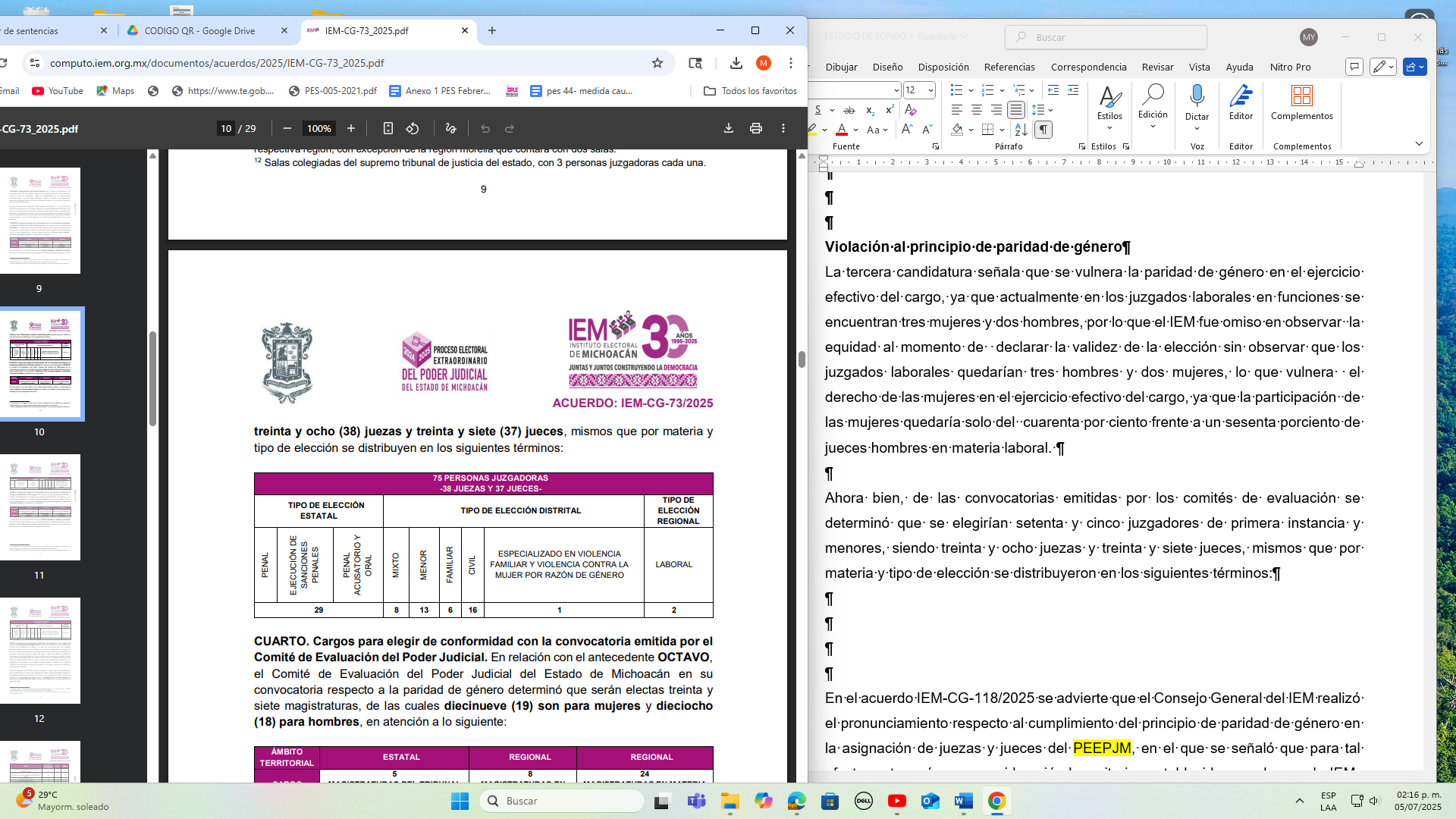This screenshot has width=1456, height=819.
Task: Center align text in Word
Action: point(976,110)
